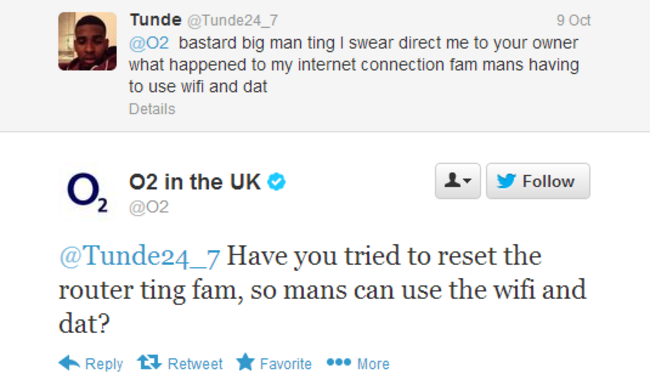Screen dimensions: 650x385
Task: Click the Reply arrow icon
Action: pos(69,363)
